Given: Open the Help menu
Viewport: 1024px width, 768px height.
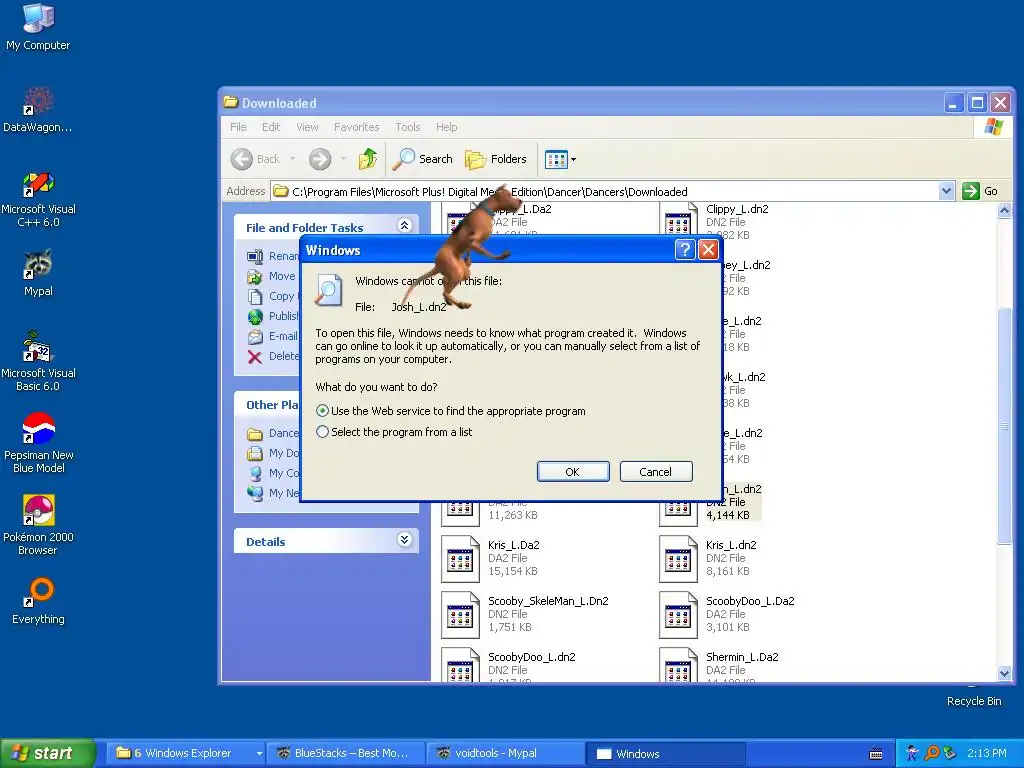Looking at the screenshot, I should pyautogui.click(x=447, y=127).
